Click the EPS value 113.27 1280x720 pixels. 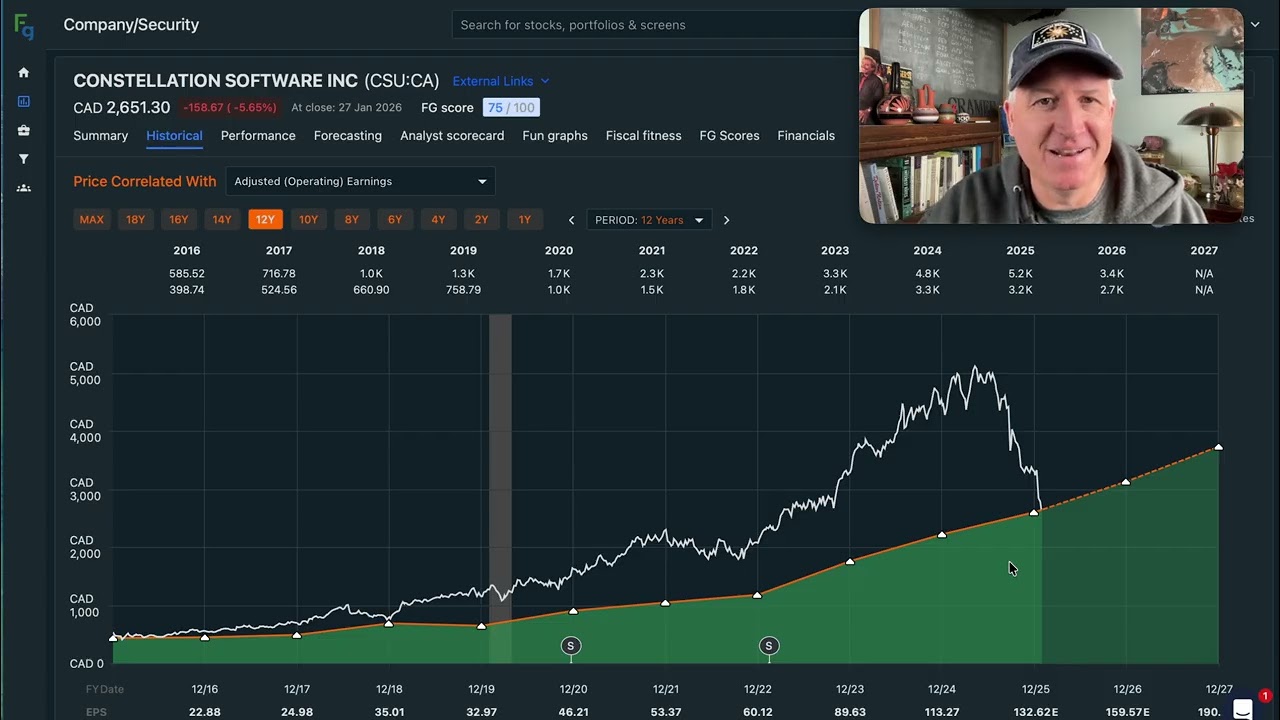[942, 712]
